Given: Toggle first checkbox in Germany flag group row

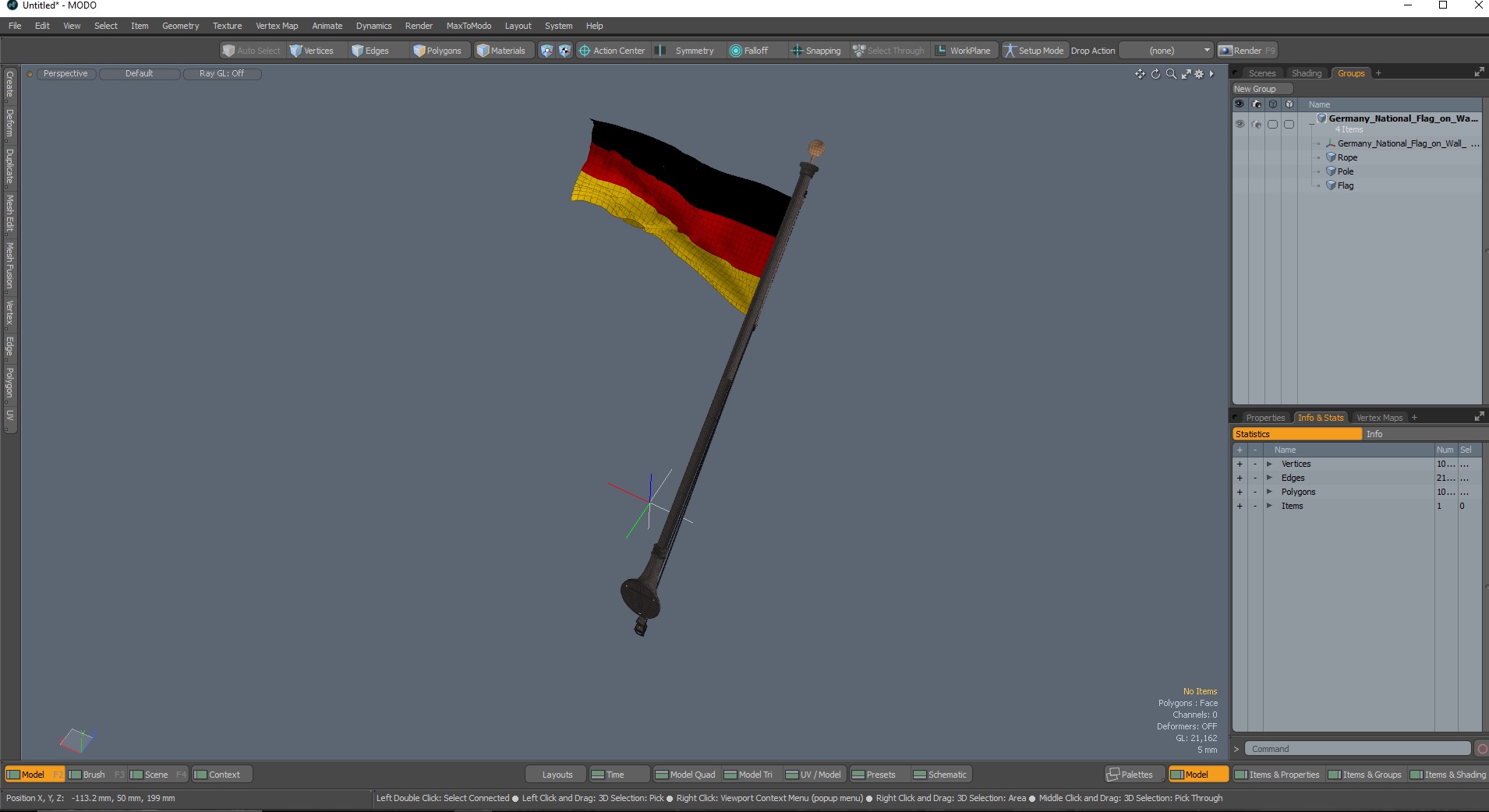Looking at the screenshot, I should tap(1272, 124).
